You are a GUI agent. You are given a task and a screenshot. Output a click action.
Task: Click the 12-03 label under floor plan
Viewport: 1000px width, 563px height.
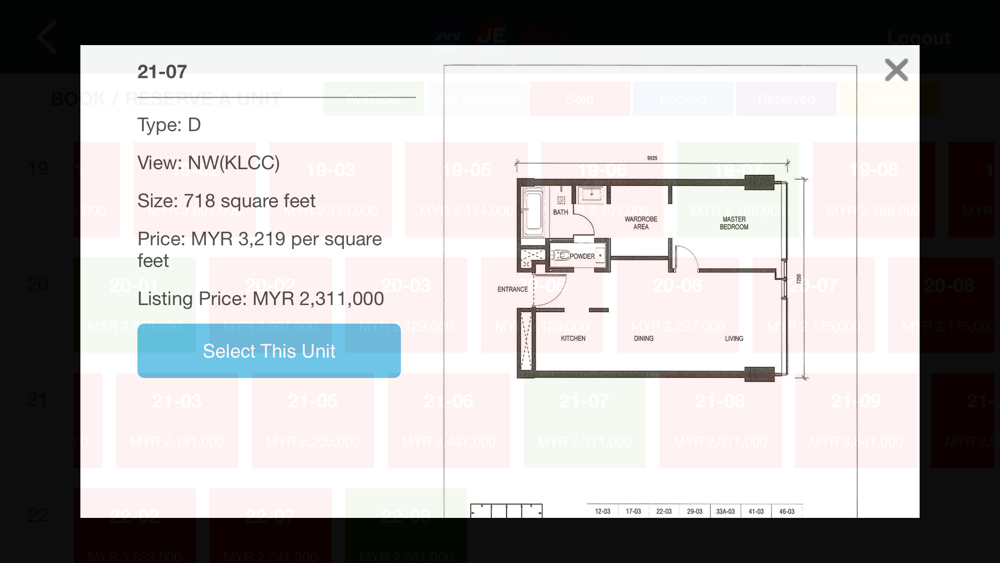603,511
